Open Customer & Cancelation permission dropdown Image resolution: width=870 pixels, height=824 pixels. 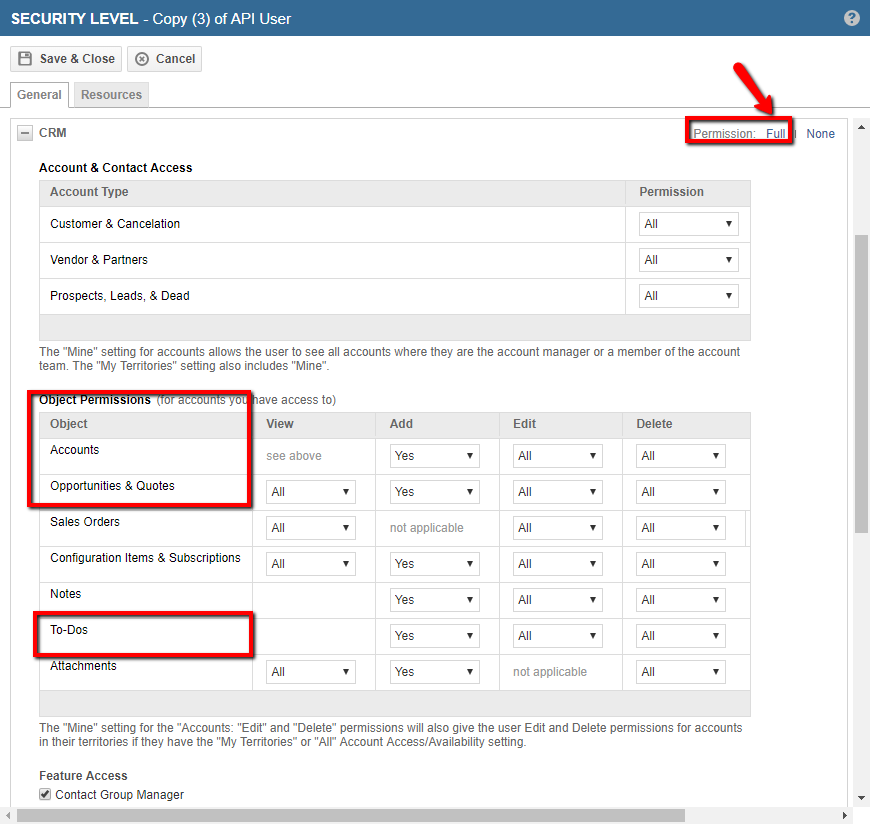pyautogui.click(x=688, y=224)
